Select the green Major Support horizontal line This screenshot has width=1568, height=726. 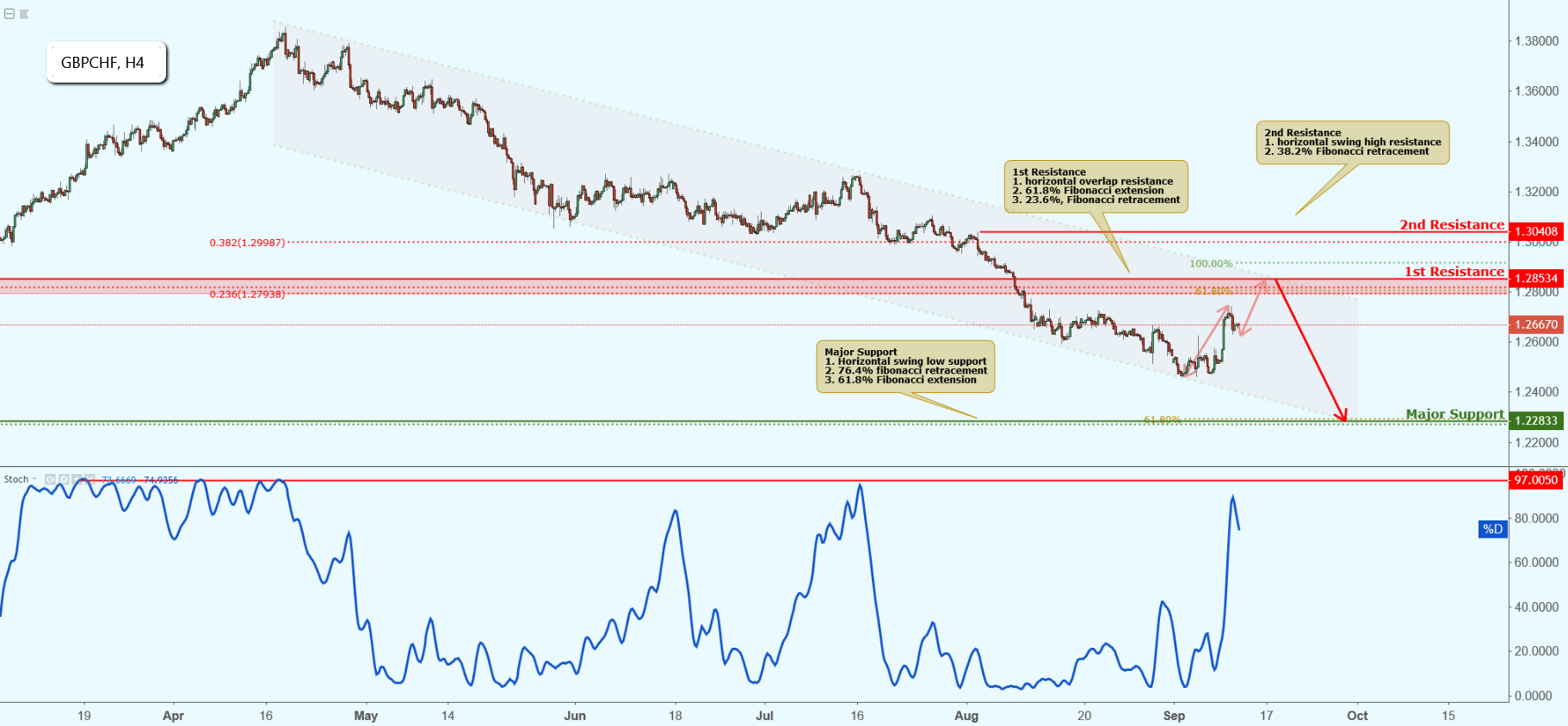[x=754, y=421]
